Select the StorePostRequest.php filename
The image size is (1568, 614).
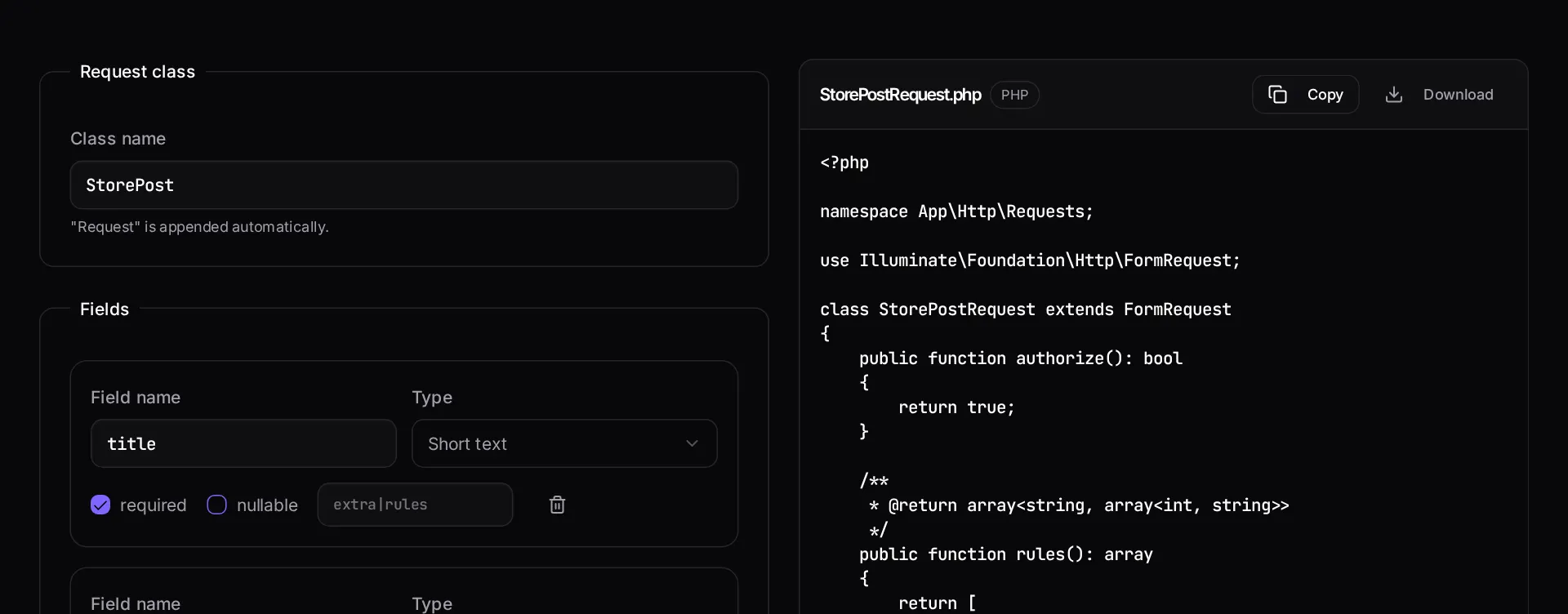(x=900, y=95)
